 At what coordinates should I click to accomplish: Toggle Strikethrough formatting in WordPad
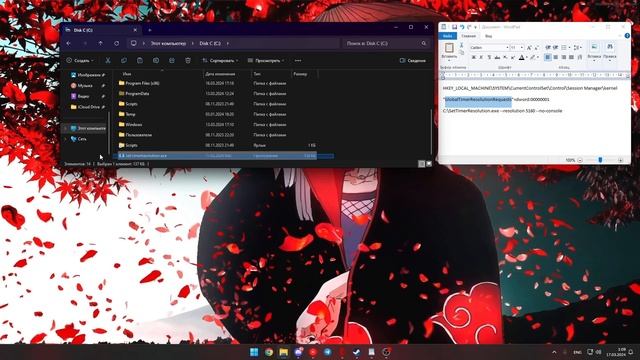pos(497,57)
